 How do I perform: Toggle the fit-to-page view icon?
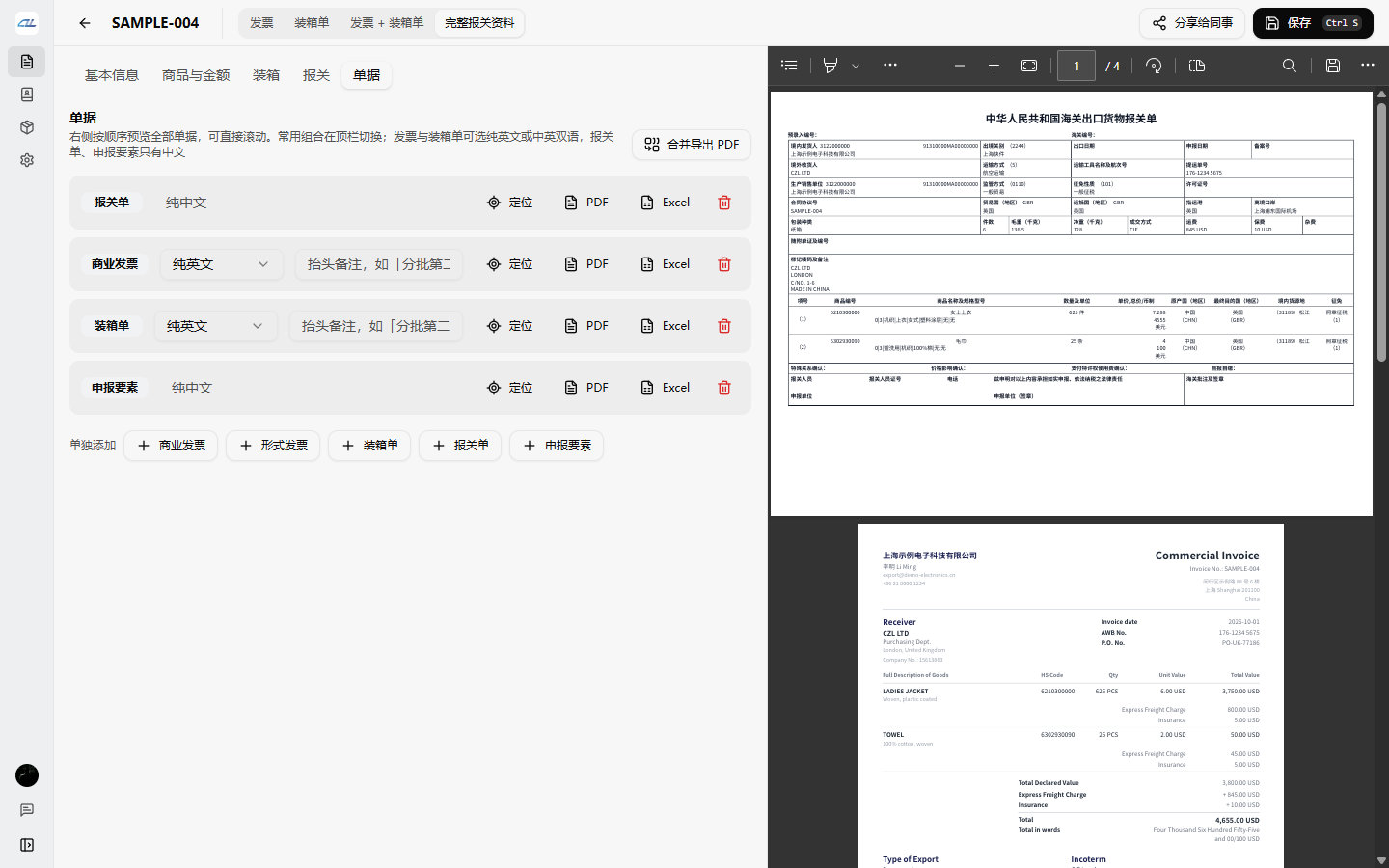pos(1029,66)
